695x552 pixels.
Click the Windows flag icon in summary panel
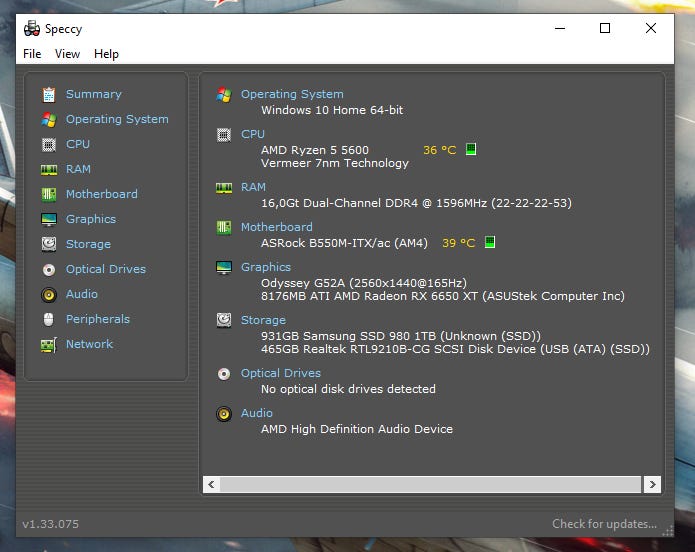224,94
